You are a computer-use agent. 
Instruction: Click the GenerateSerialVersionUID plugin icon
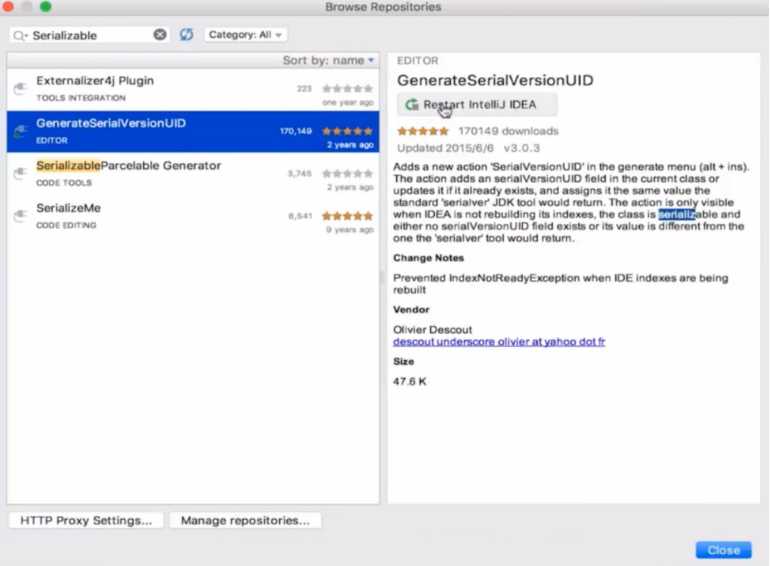(x=20, y=132)
